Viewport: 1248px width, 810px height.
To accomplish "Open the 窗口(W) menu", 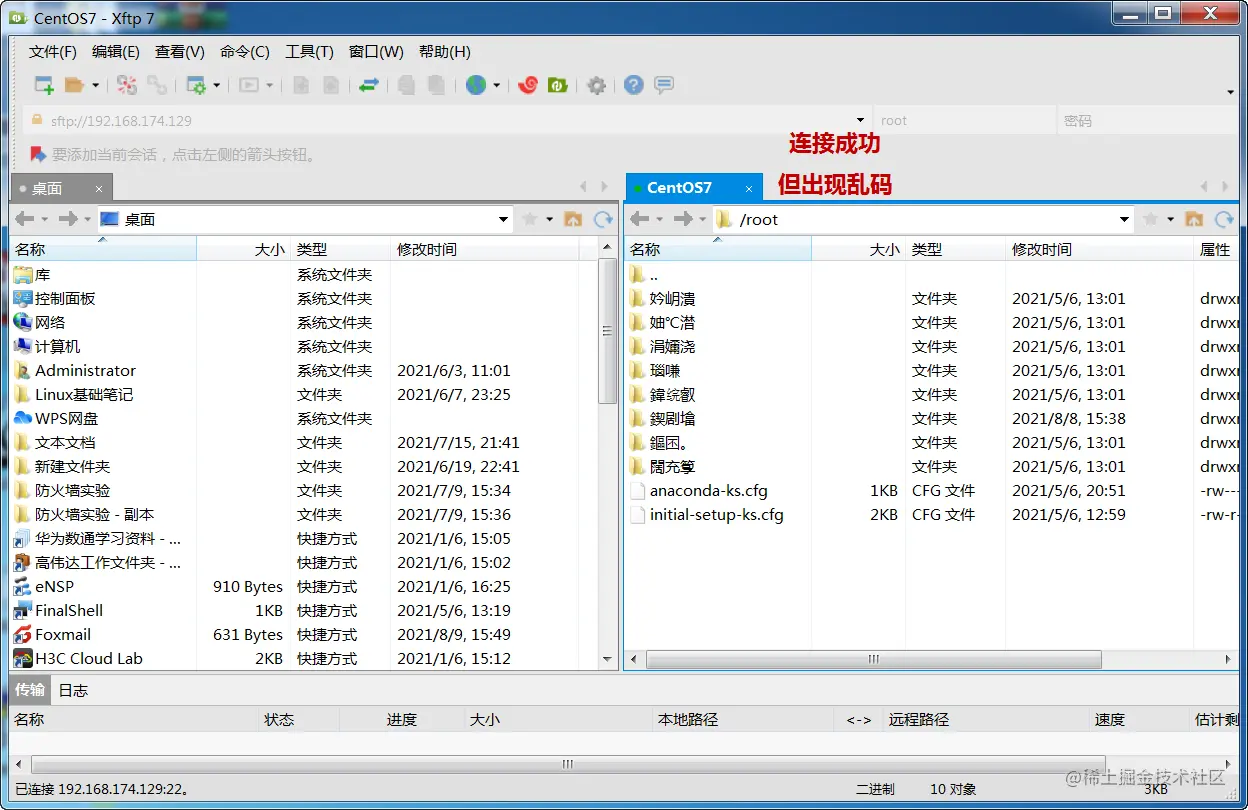I will 376,52.
